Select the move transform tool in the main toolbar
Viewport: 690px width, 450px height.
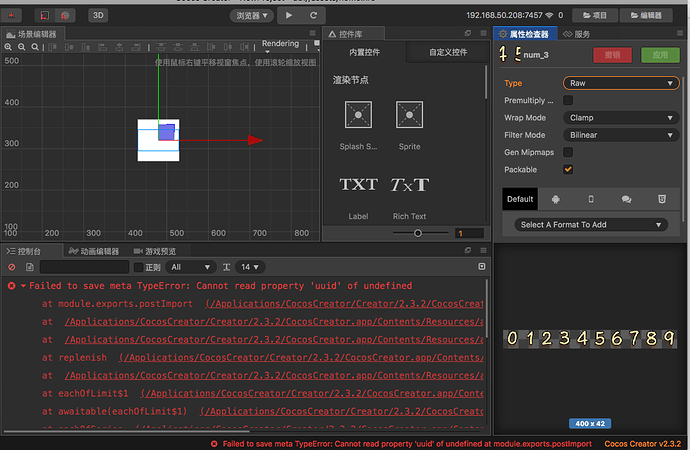[11, 15]
